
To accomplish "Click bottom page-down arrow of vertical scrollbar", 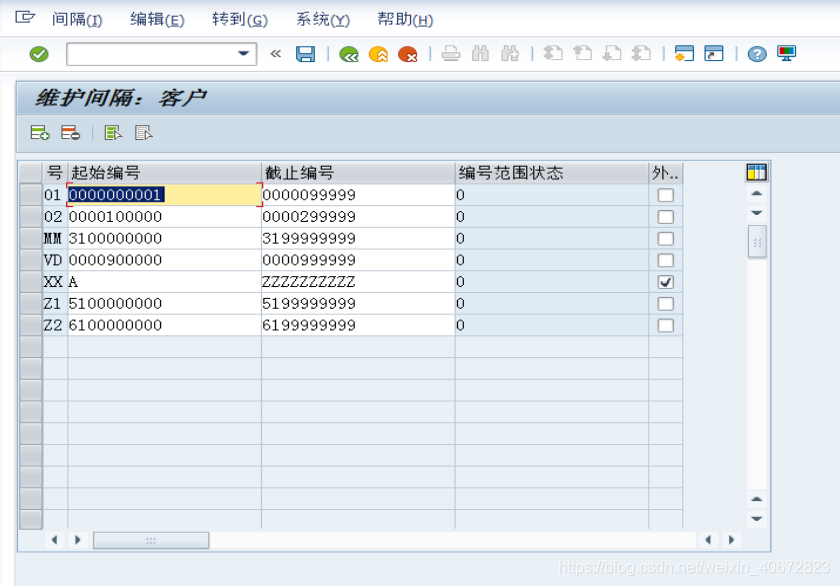I will tap(756, 519).
